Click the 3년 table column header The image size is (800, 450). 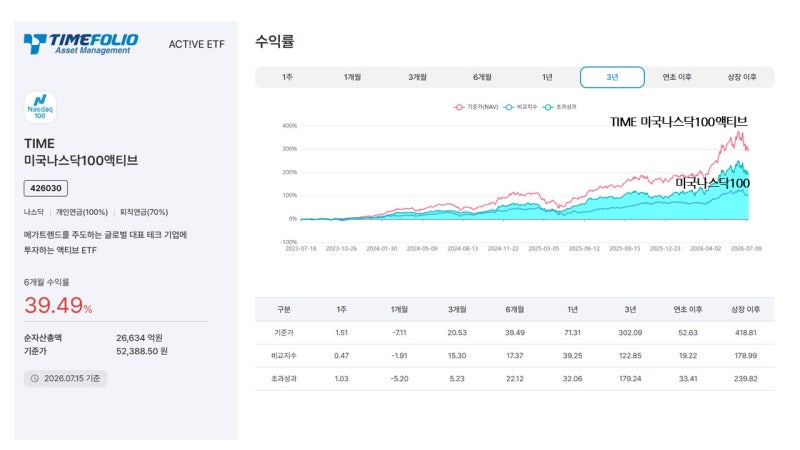(x=630, y=310)
